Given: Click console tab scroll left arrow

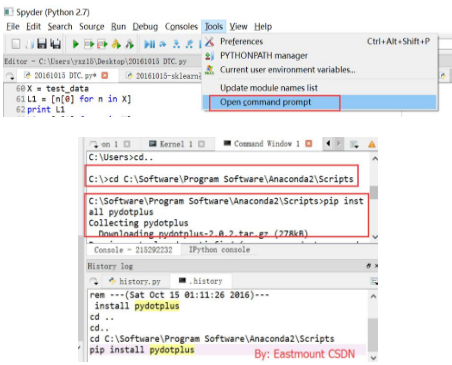Looking at the screenshot, I should tap(328, 143).
